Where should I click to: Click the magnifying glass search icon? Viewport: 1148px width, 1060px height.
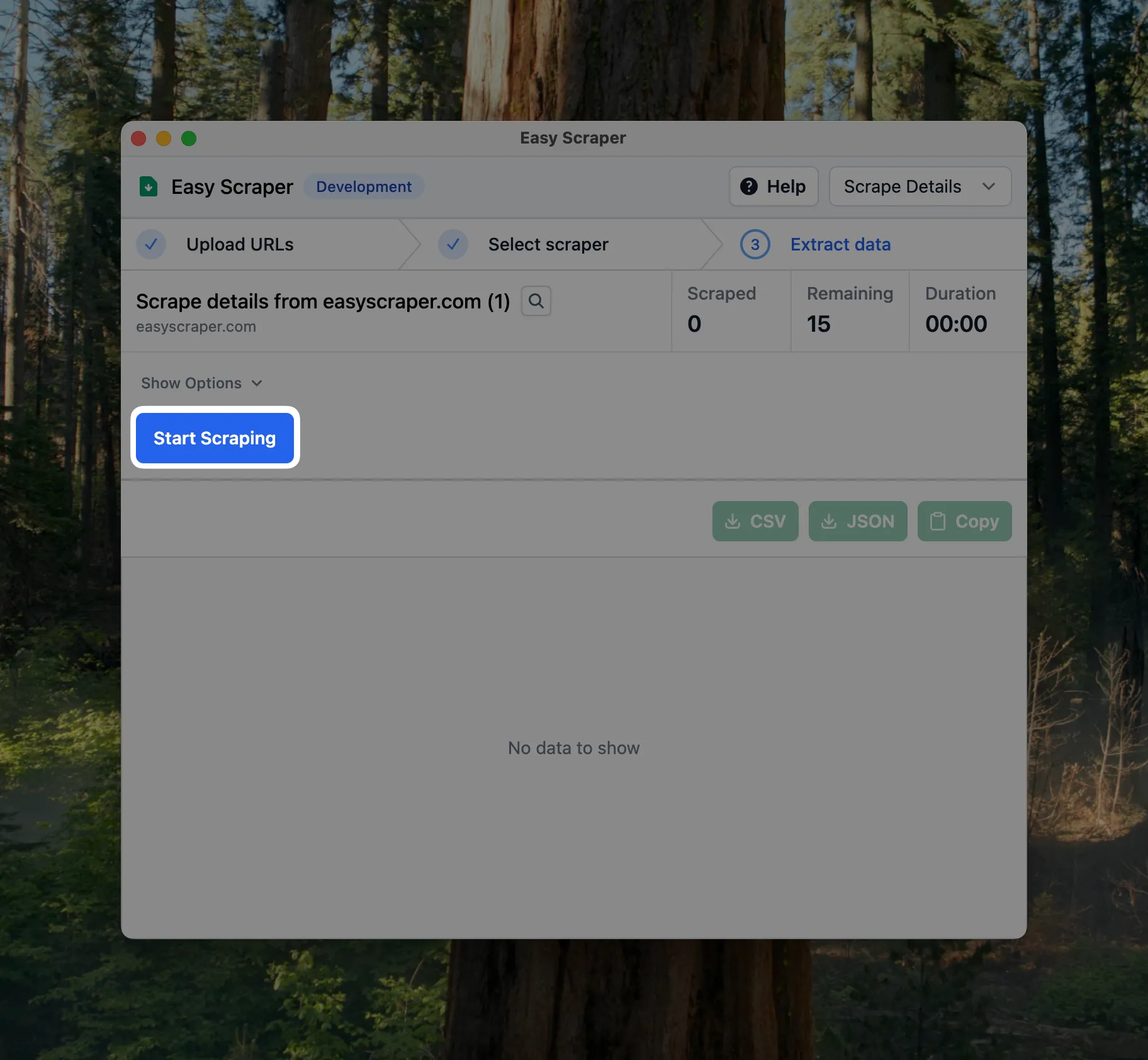[x=536, y=301]
